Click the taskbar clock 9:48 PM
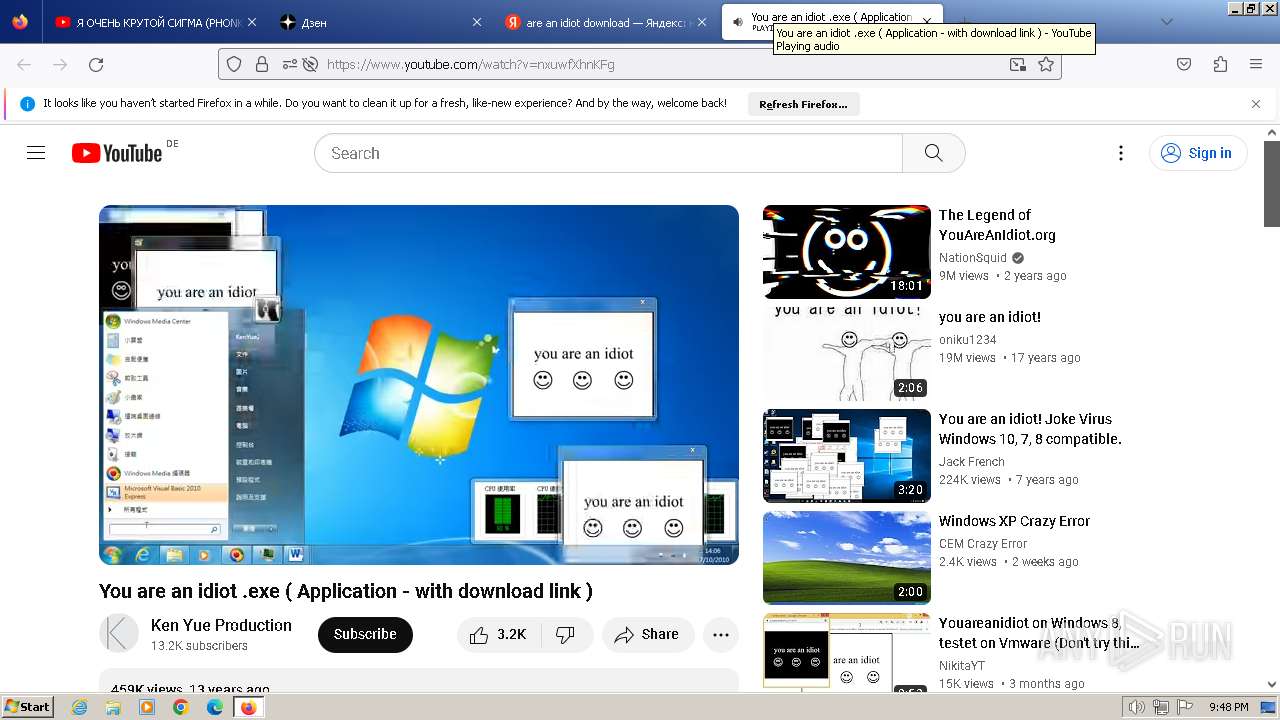Image resolution: width=1280 pixels, height=720 pixels. click(x=1228, y=707)
